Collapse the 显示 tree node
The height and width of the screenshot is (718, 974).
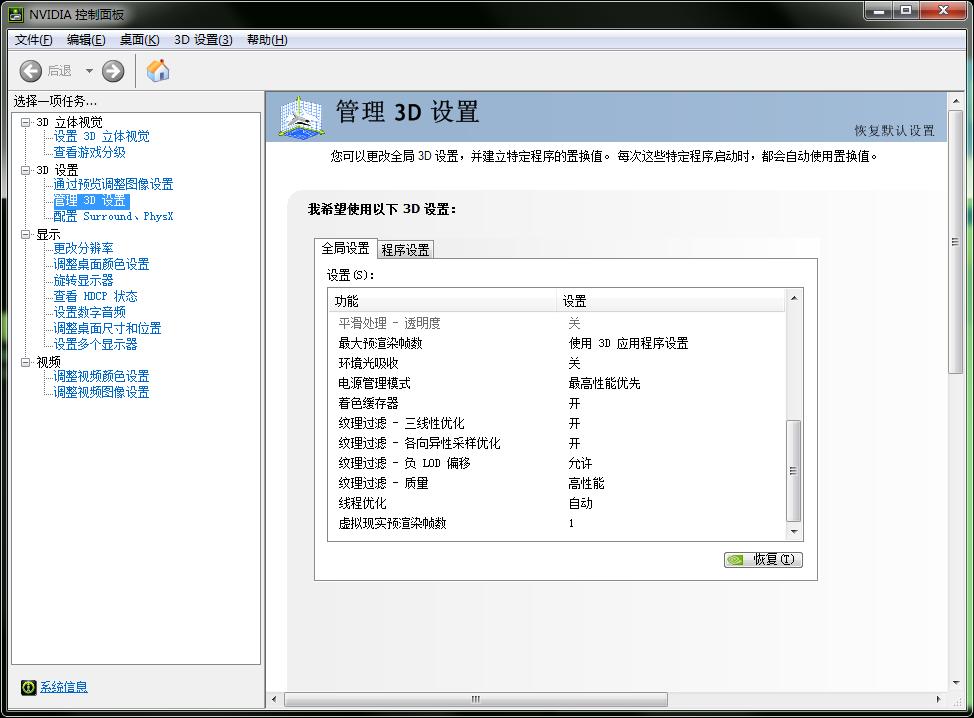coord(26,234)
